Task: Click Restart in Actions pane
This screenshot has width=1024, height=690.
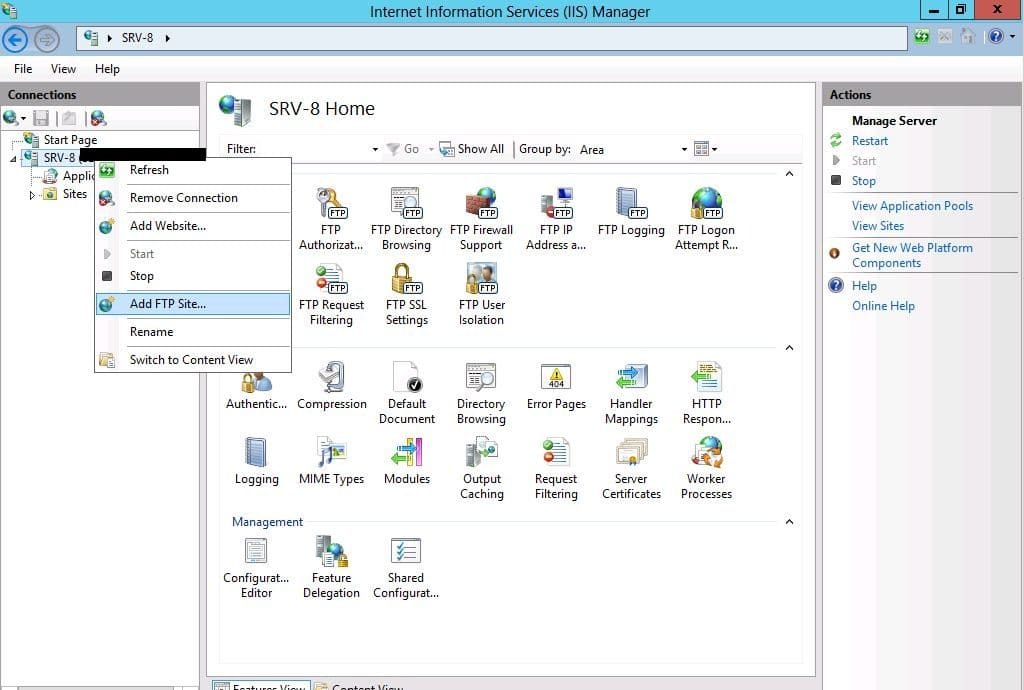Action: pyautogui.click(x=869, y=141)
